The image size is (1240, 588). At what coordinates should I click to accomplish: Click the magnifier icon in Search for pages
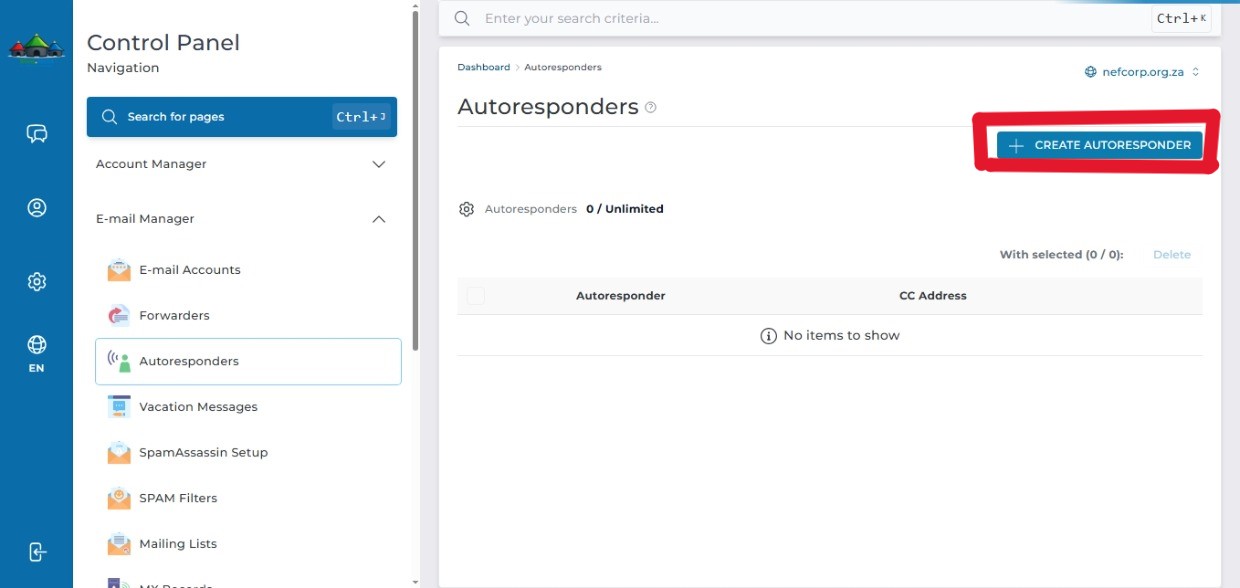[110, 117]
